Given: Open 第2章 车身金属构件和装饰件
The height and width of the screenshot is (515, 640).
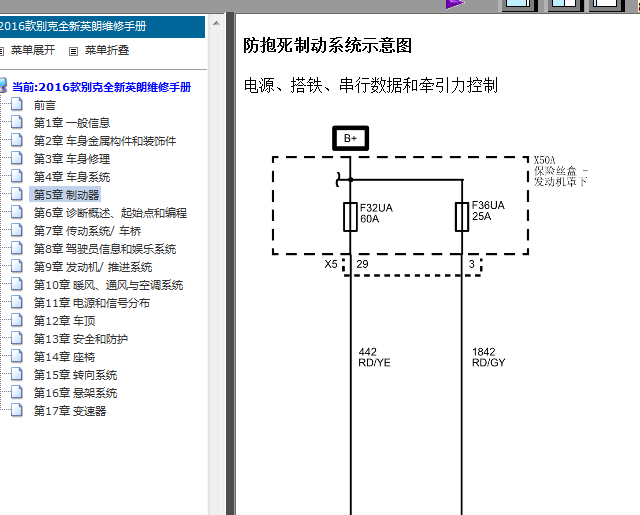Looking at the screenshot, I should [x=105, y=141].
